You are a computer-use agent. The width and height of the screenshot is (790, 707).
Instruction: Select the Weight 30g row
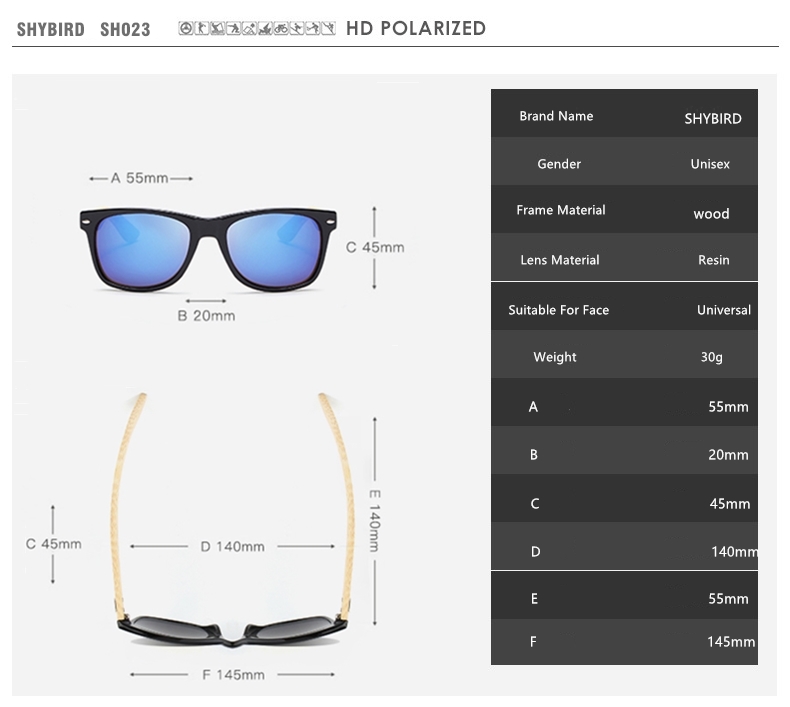click(x=624, y=354)
